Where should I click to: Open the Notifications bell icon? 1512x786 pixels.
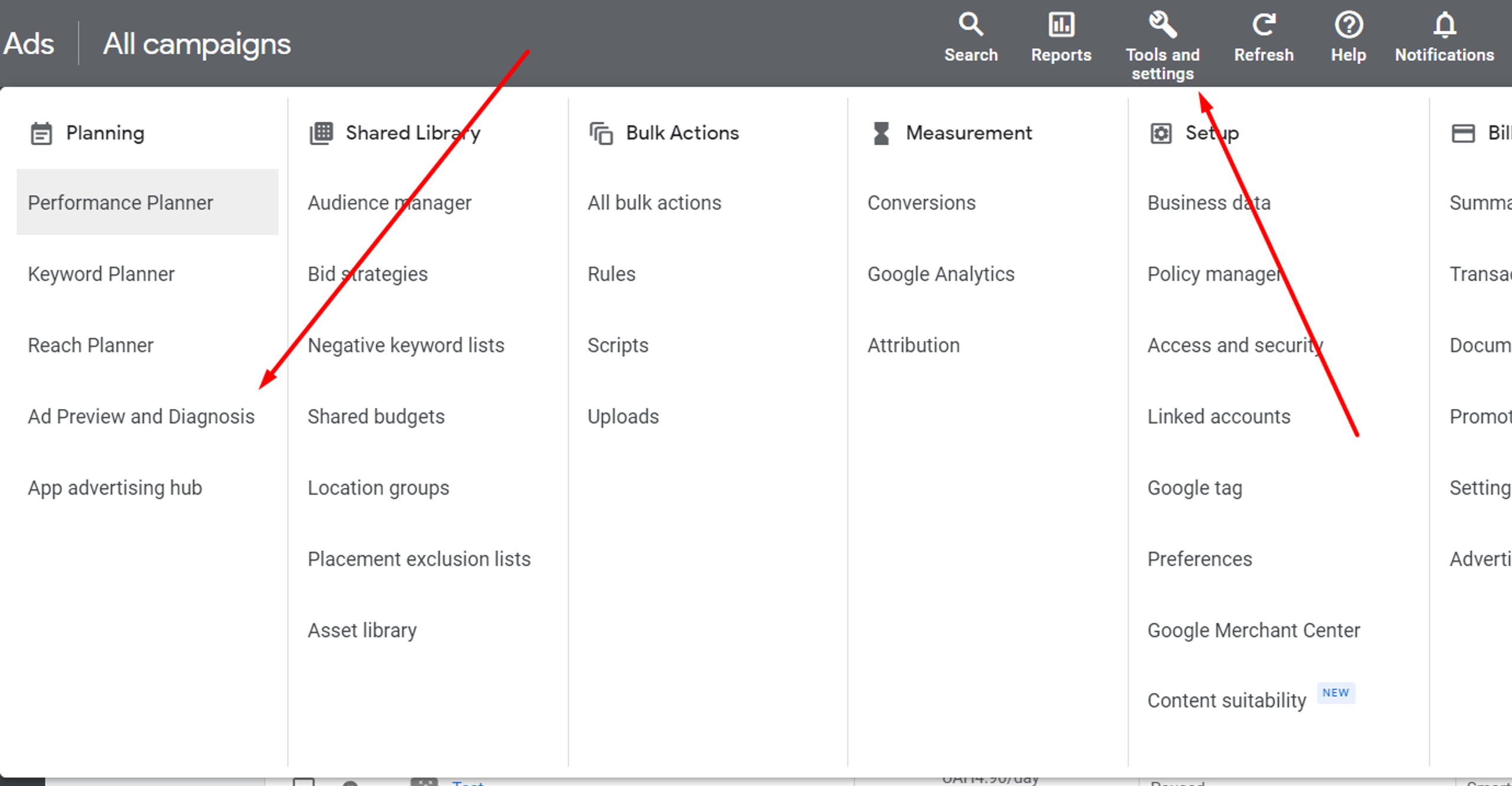pos(1445,25)
